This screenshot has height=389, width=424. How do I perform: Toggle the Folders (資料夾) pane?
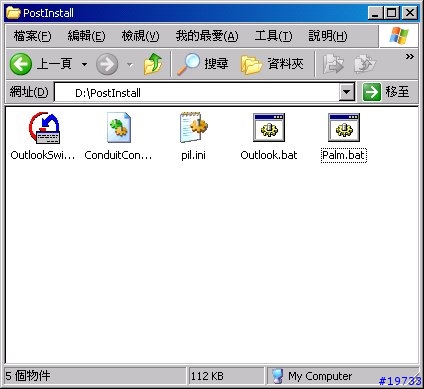pos(272,64)
